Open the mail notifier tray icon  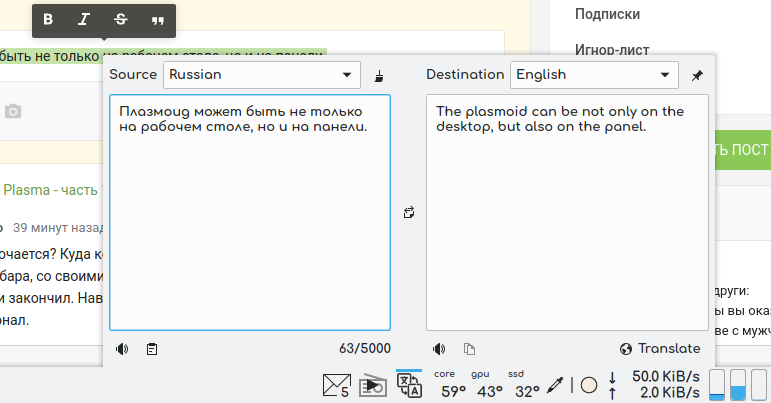[334, 385]
